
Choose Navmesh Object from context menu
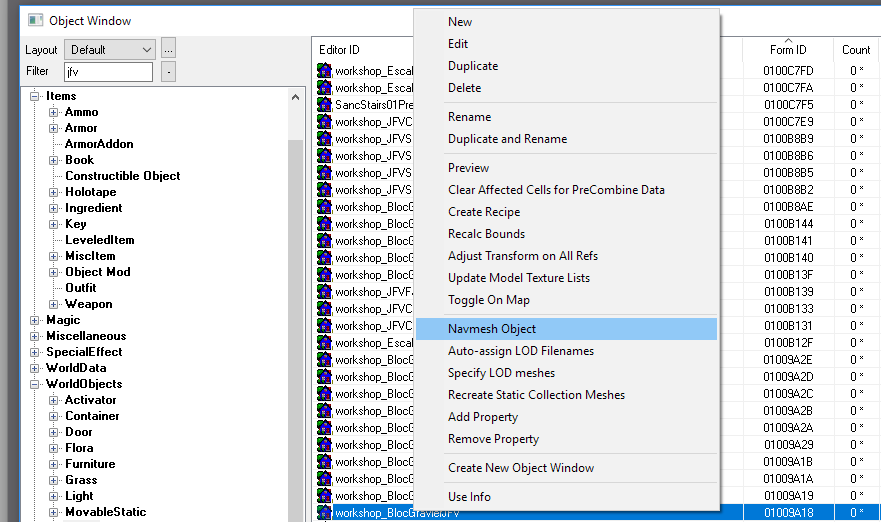tap(492, 329)
